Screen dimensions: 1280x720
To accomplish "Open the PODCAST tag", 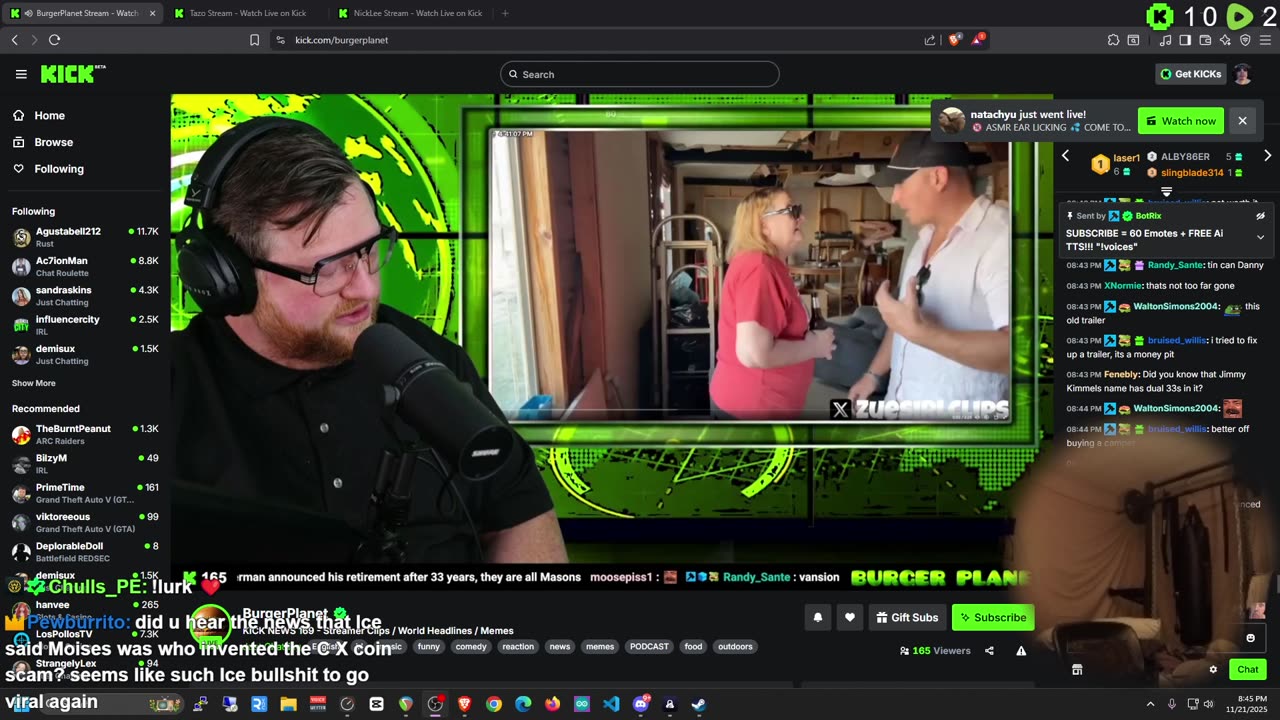I will point(649,647).
